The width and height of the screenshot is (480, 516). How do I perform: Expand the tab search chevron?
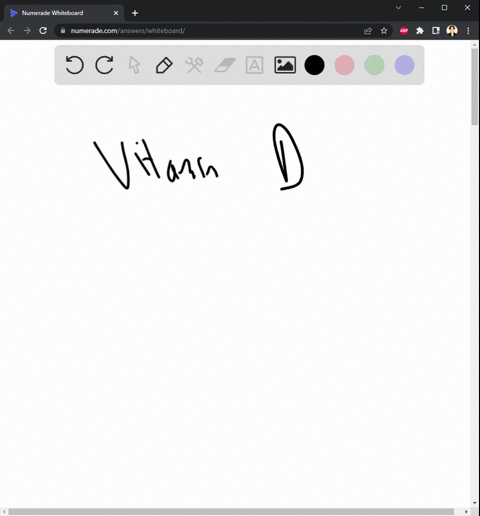point(398,8)
